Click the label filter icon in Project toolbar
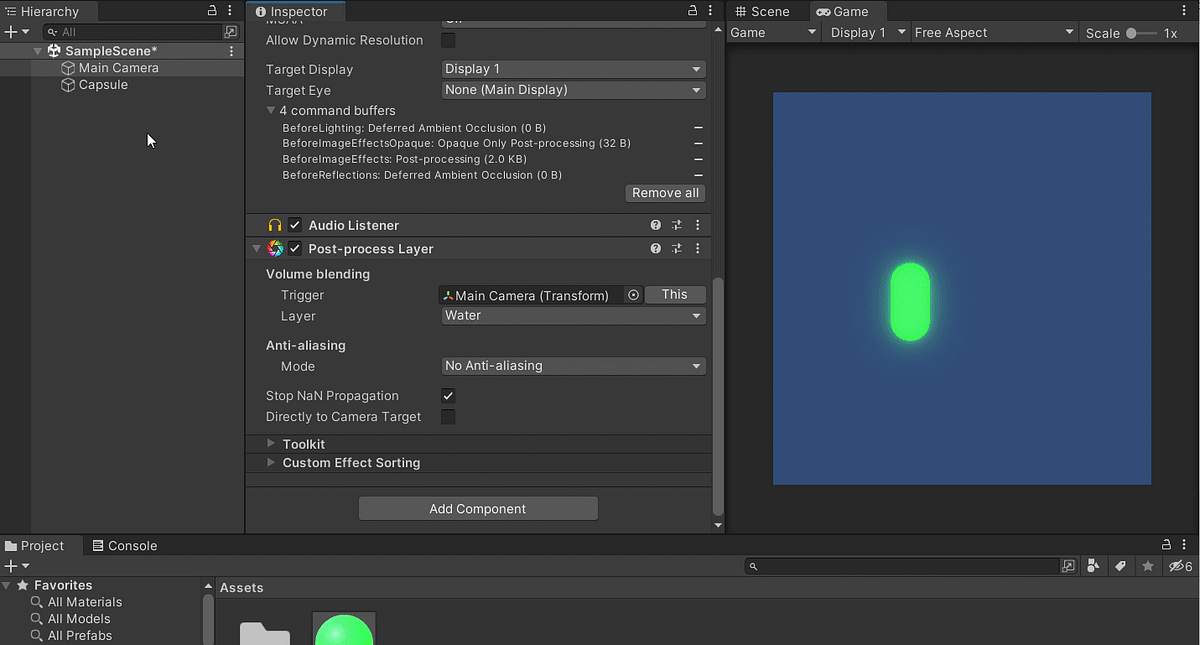This screenshot has width=1200, height=645. (1120, 566)
